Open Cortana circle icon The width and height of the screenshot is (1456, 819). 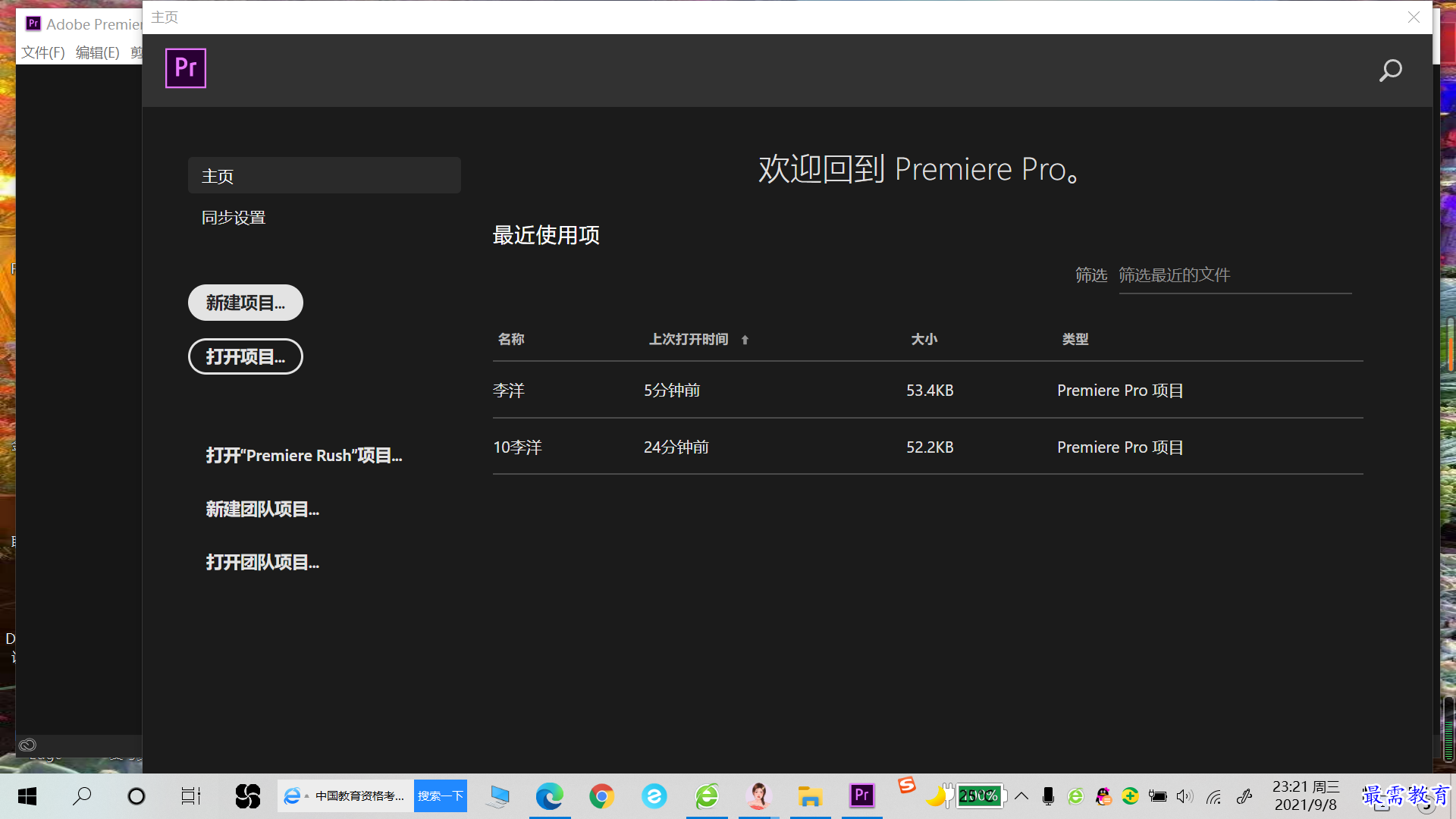[136, 796]
